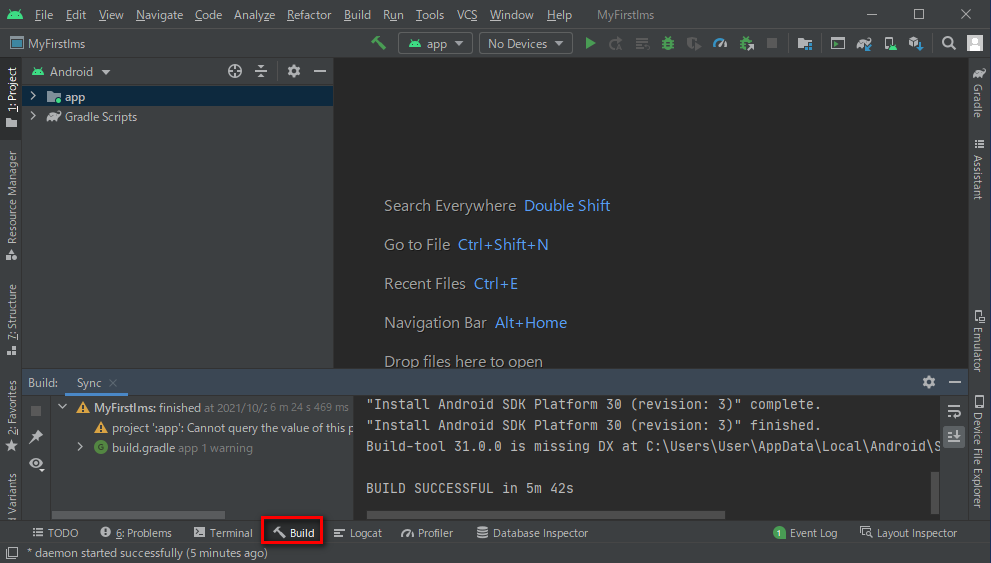Toggle the 1: Project tool window
Viewport: 991px width, 563px height.
tap(11, 97)
